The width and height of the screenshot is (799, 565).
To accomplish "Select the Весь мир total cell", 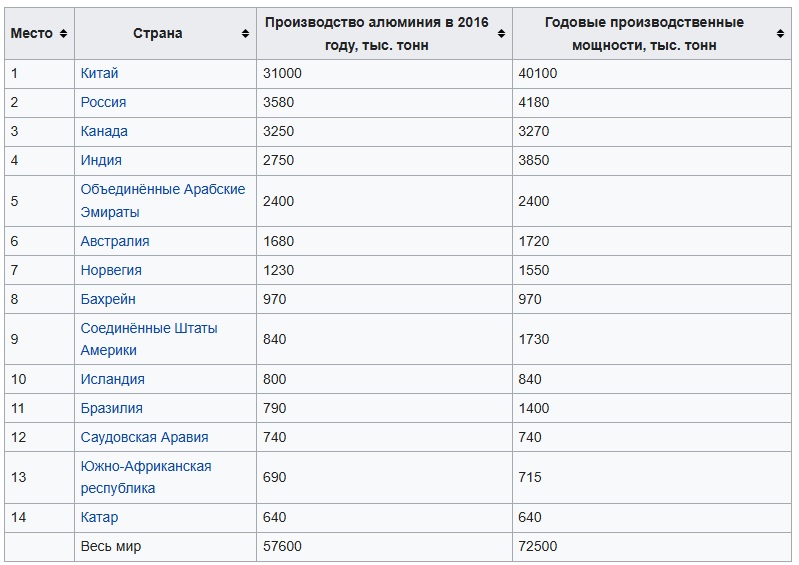I will point(165,547).
